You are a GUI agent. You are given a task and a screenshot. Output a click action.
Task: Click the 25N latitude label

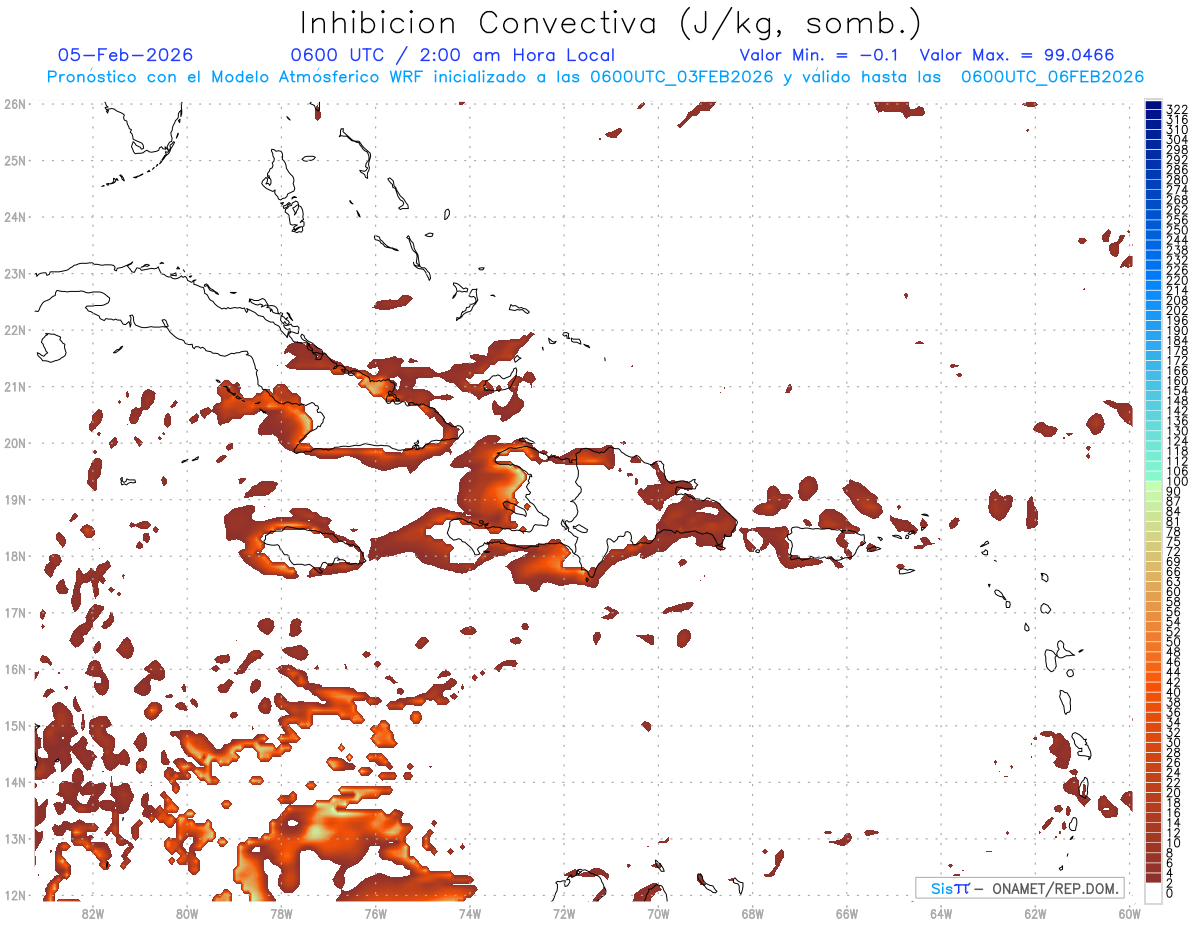(15, 160)
